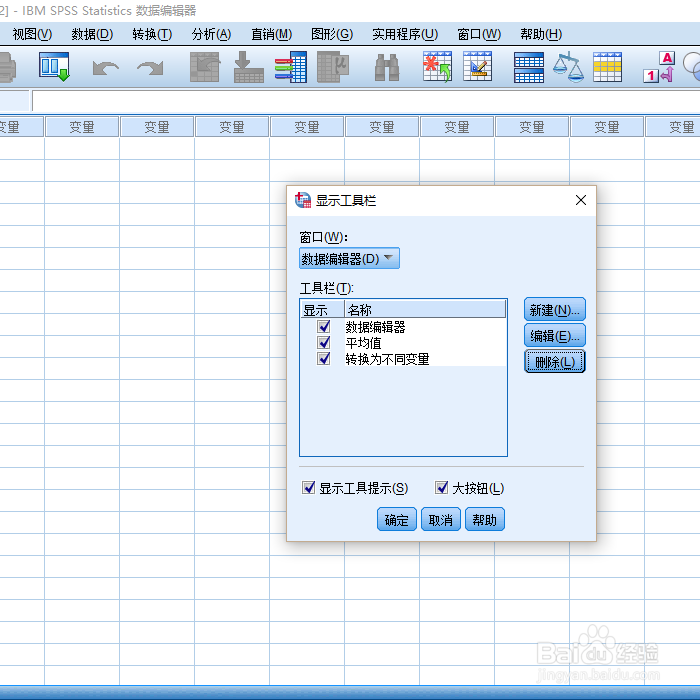This screenshot has height=700, width=700.
Task: Open the 转换(T) menu
Action: pyautogui.click(x=152, y=34)
